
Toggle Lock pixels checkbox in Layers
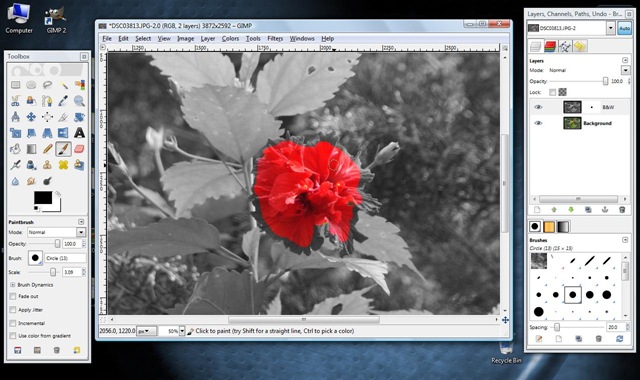point(552,92)
